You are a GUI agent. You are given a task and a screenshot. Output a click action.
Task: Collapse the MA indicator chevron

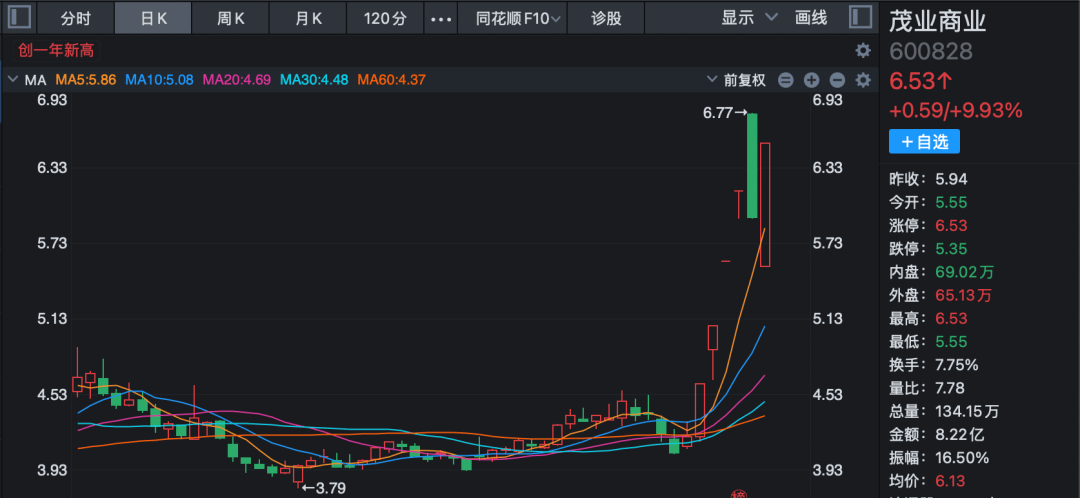click(x=12, y=80)
